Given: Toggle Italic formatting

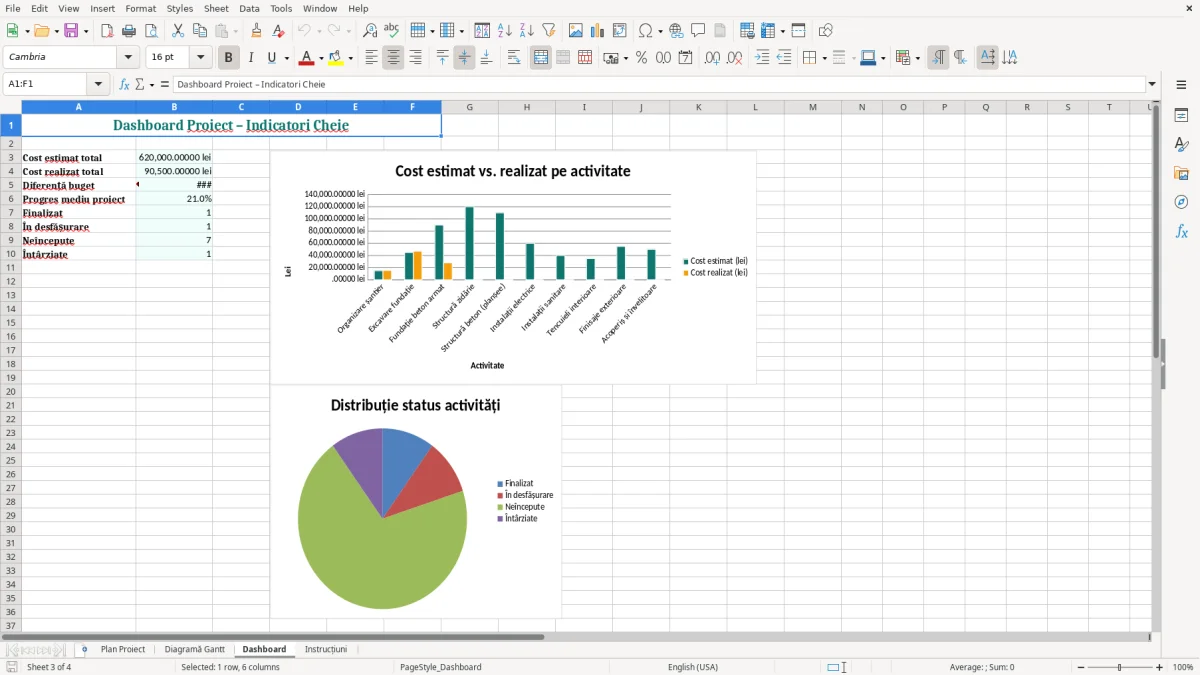Looking at the screenshot, I should [251, 58].
